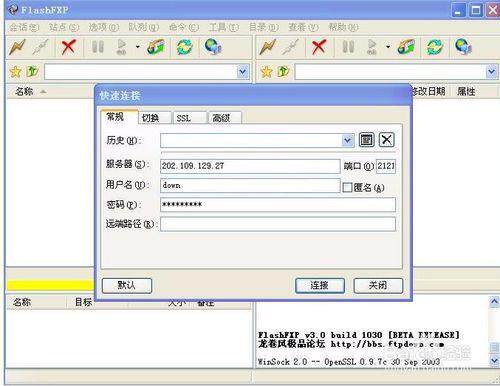This screenshot has width=500, height=386.
Task: Click the 端口 port field showing 2121
Action: click(x=386, y=166)
